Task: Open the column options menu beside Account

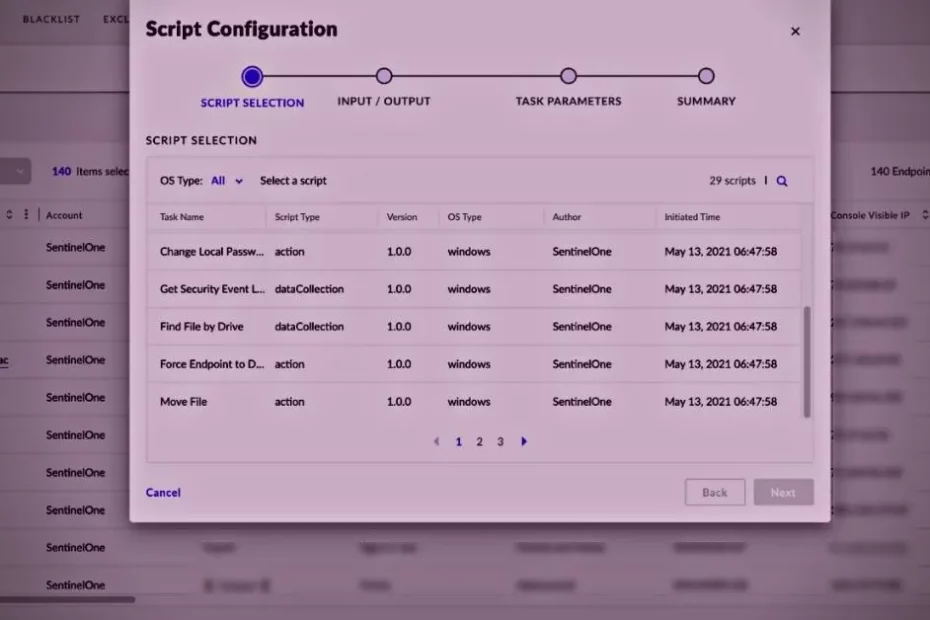Action: click(x=26, y=215)
